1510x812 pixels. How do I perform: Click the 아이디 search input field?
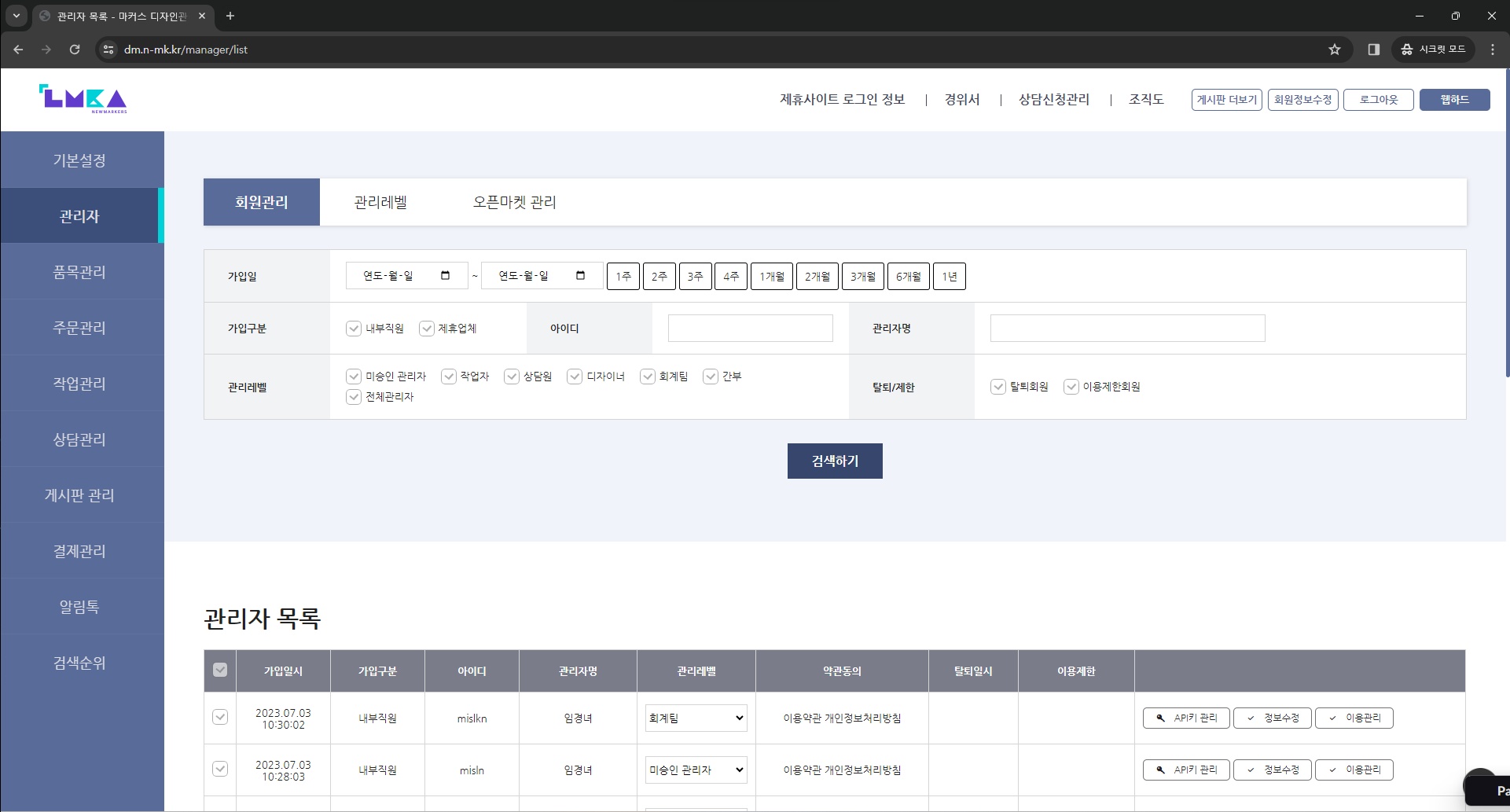coord(751,329)
